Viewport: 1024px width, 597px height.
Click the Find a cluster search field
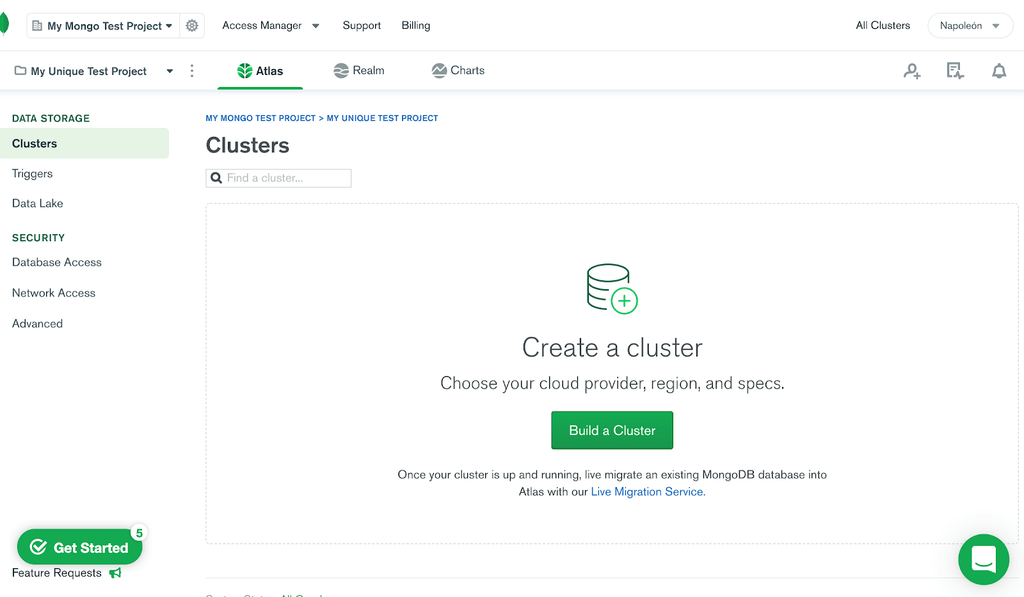click(x=278, y=178)
